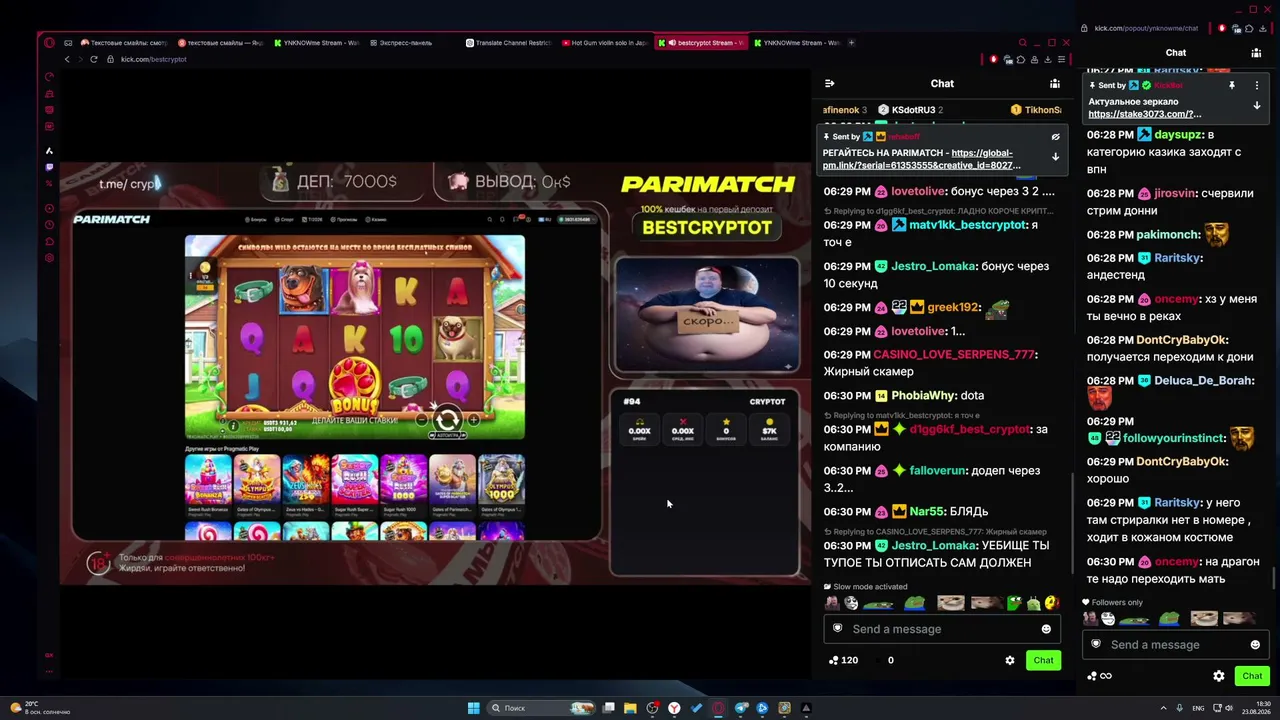
Task: Open viewer list in the popout chat
Action: coord(1256,53)
